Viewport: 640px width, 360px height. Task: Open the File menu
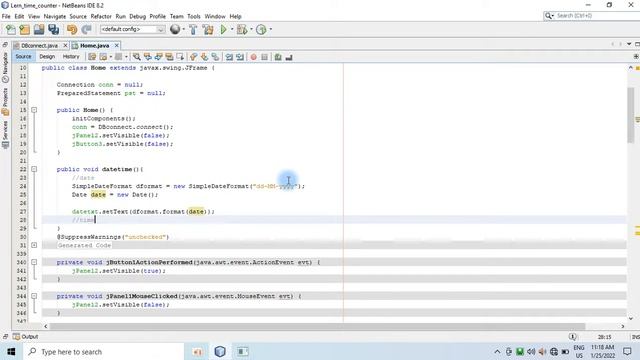click(6, 16)
